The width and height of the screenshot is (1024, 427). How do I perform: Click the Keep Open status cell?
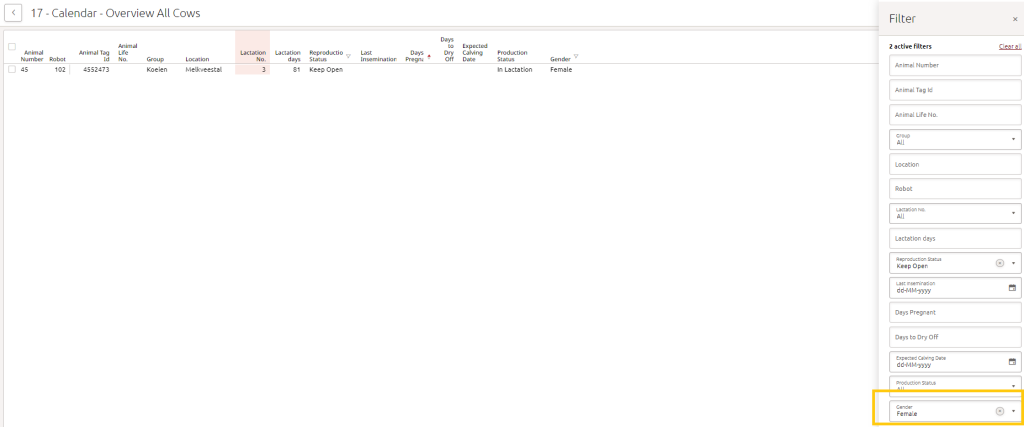[326, 69]
